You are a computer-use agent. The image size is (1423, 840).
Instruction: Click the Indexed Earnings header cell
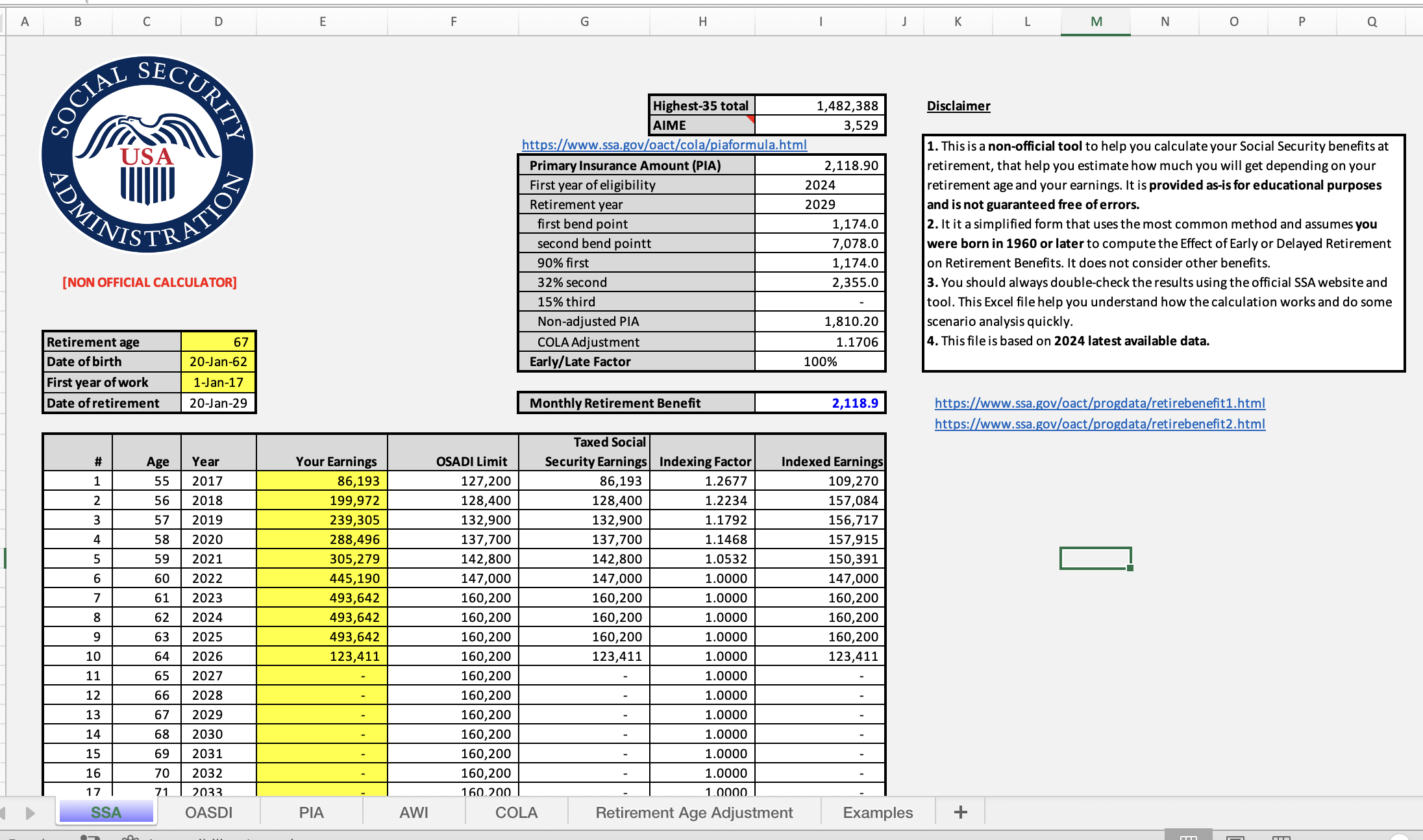tap(820, 453)
